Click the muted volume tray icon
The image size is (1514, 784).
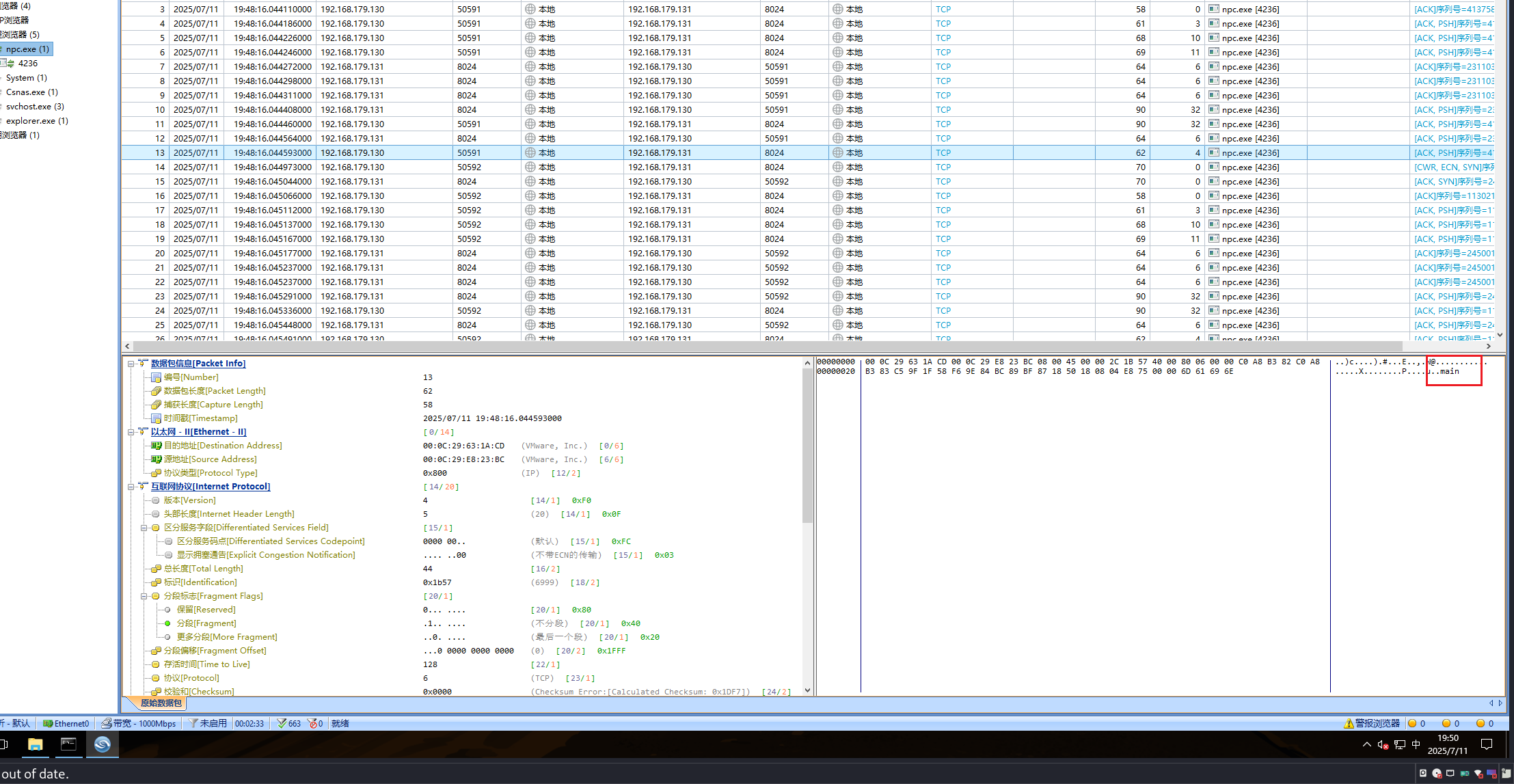[x=1382, y=744]
